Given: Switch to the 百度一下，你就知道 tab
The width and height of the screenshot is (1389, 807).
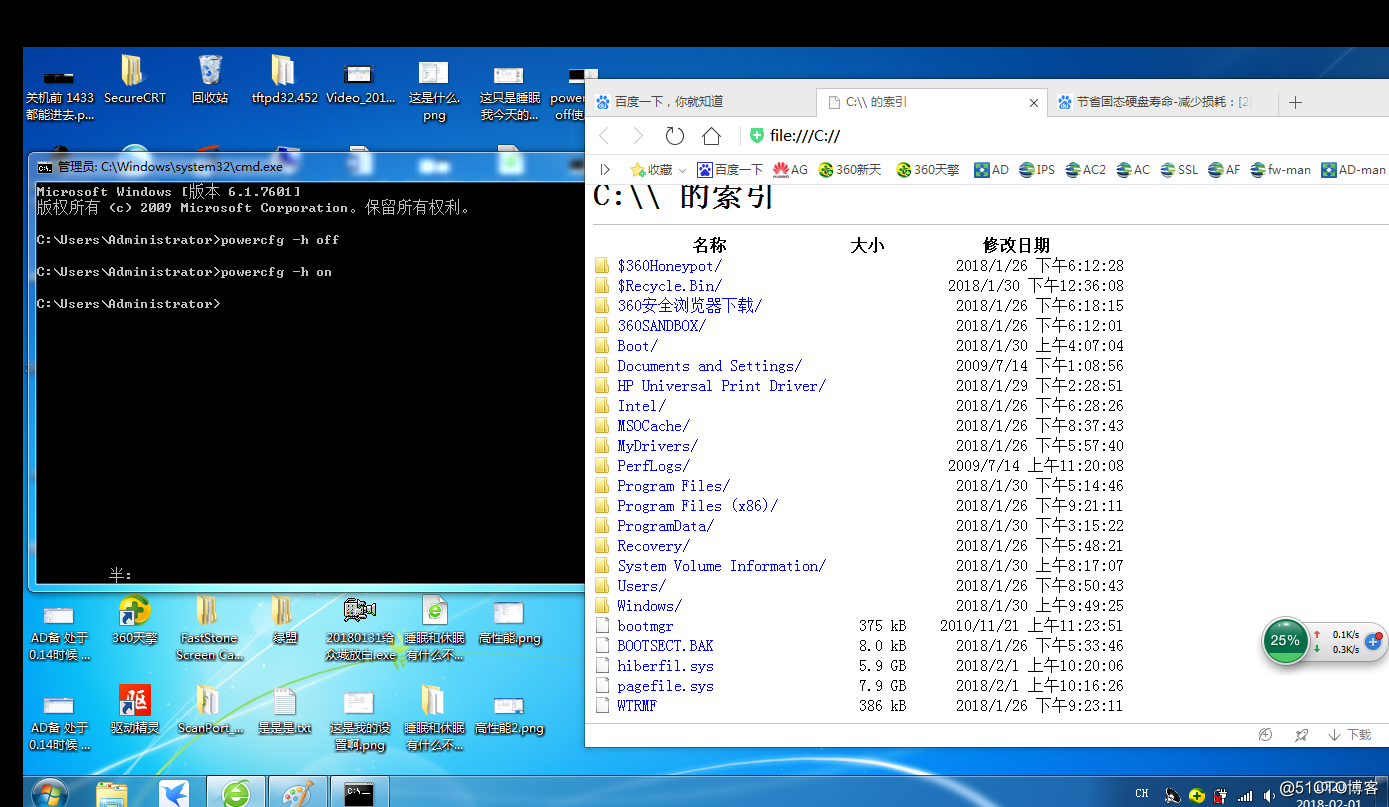Looking at the screenshot, I should 700,101.
